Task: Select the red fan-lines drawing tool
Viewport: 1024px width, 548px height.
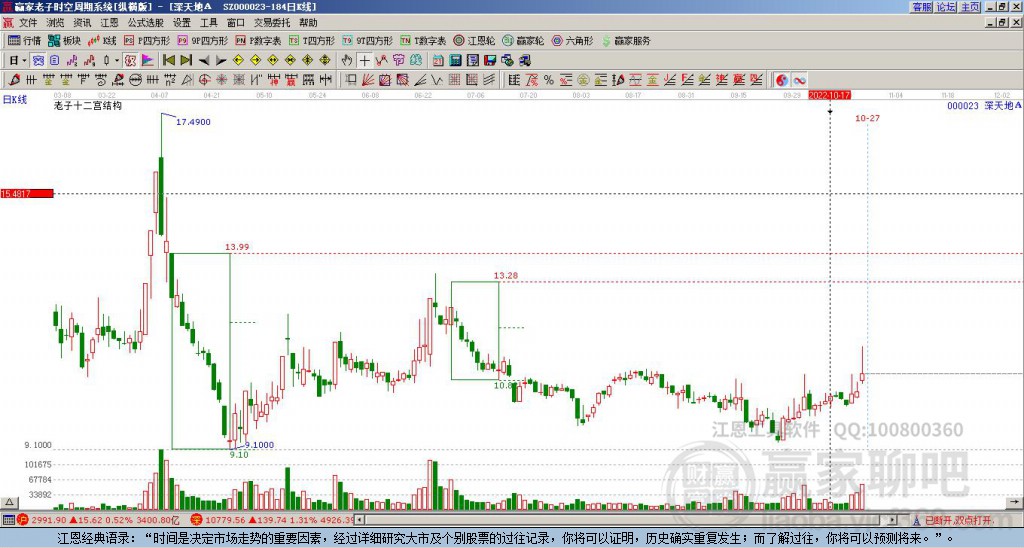Action: pyautogui.click(x=368, y=80)
